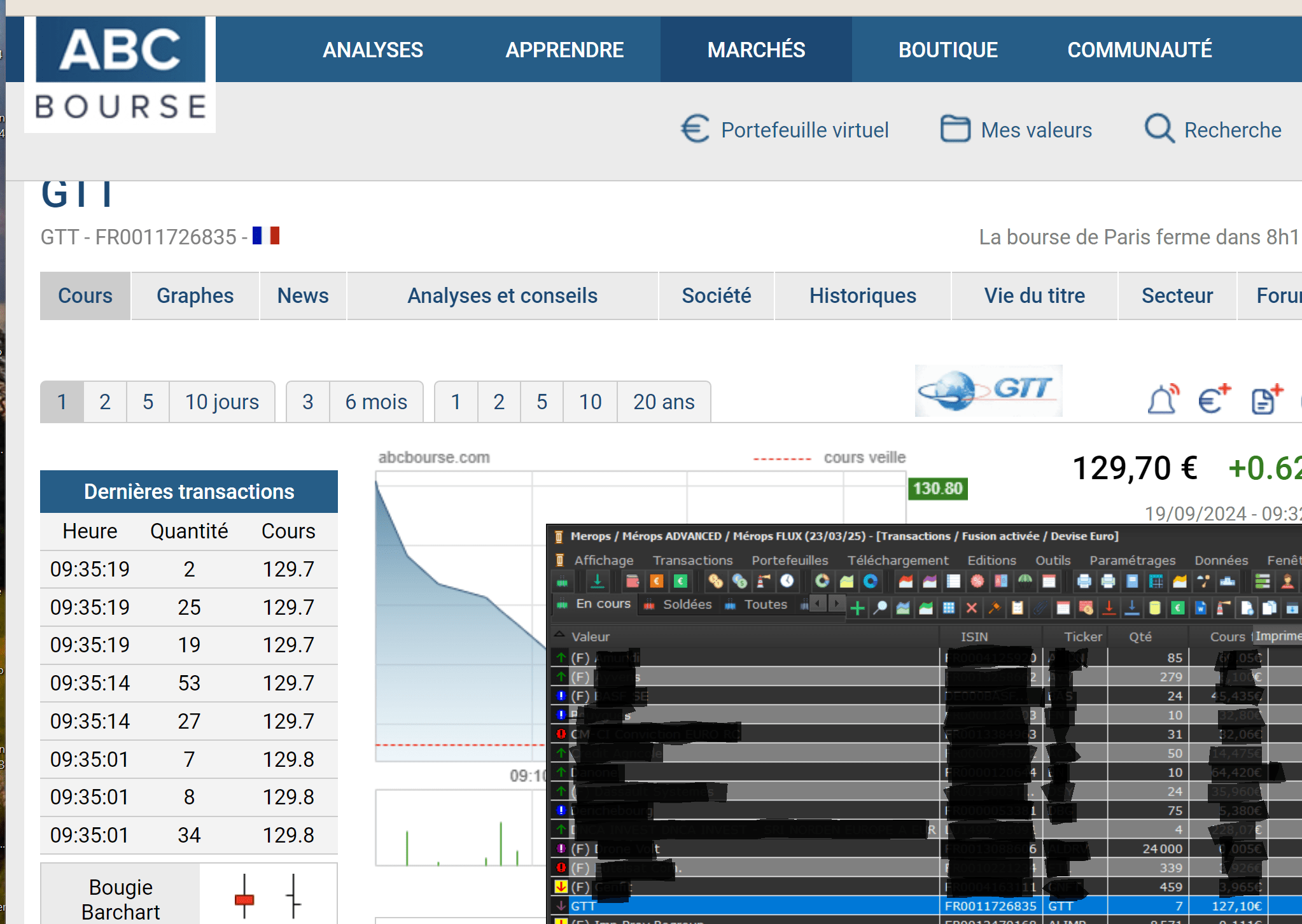Open the BOUTIQUE menu
1302x924 pixels.
948,50
